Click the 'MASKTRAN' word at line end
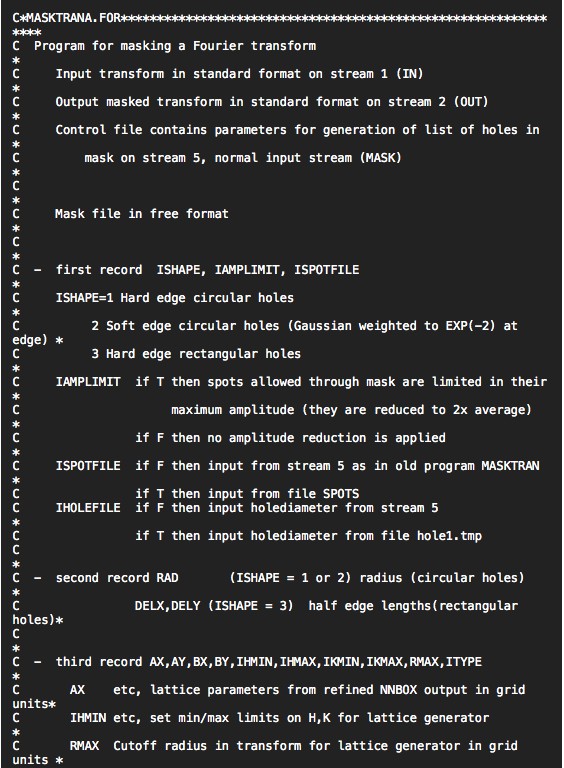Image resolution: width=564 pixels, height=768 pixels. 510,465
